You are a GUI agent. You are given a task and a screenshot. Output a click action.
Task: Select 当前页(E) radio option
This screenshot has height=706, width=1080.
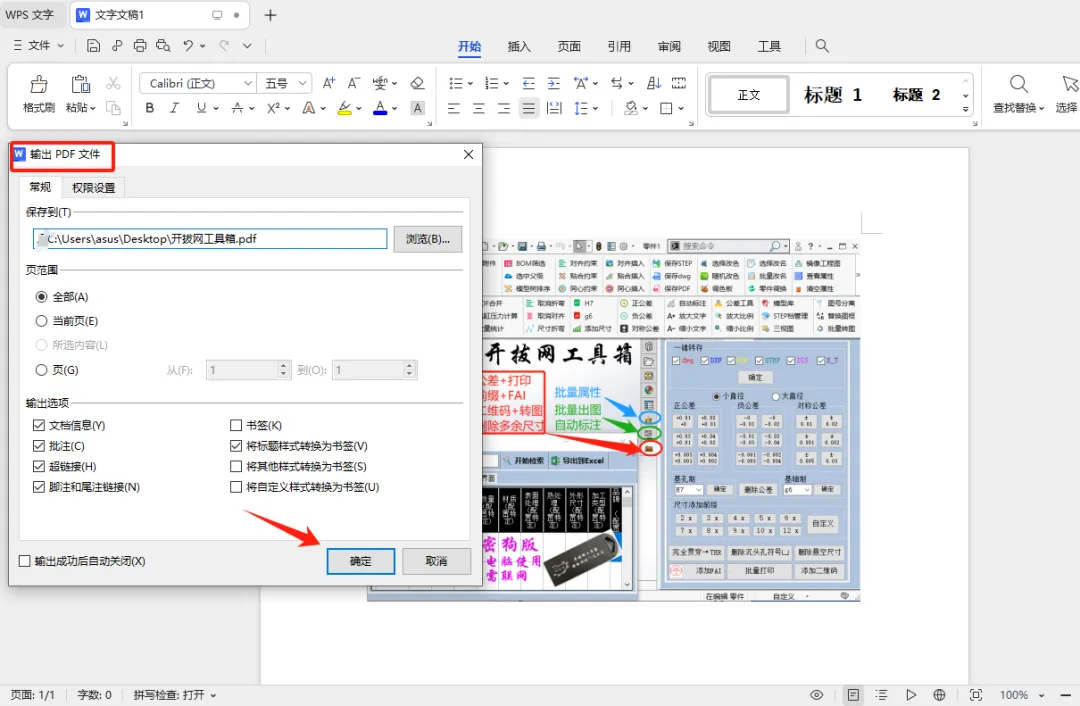41,321
